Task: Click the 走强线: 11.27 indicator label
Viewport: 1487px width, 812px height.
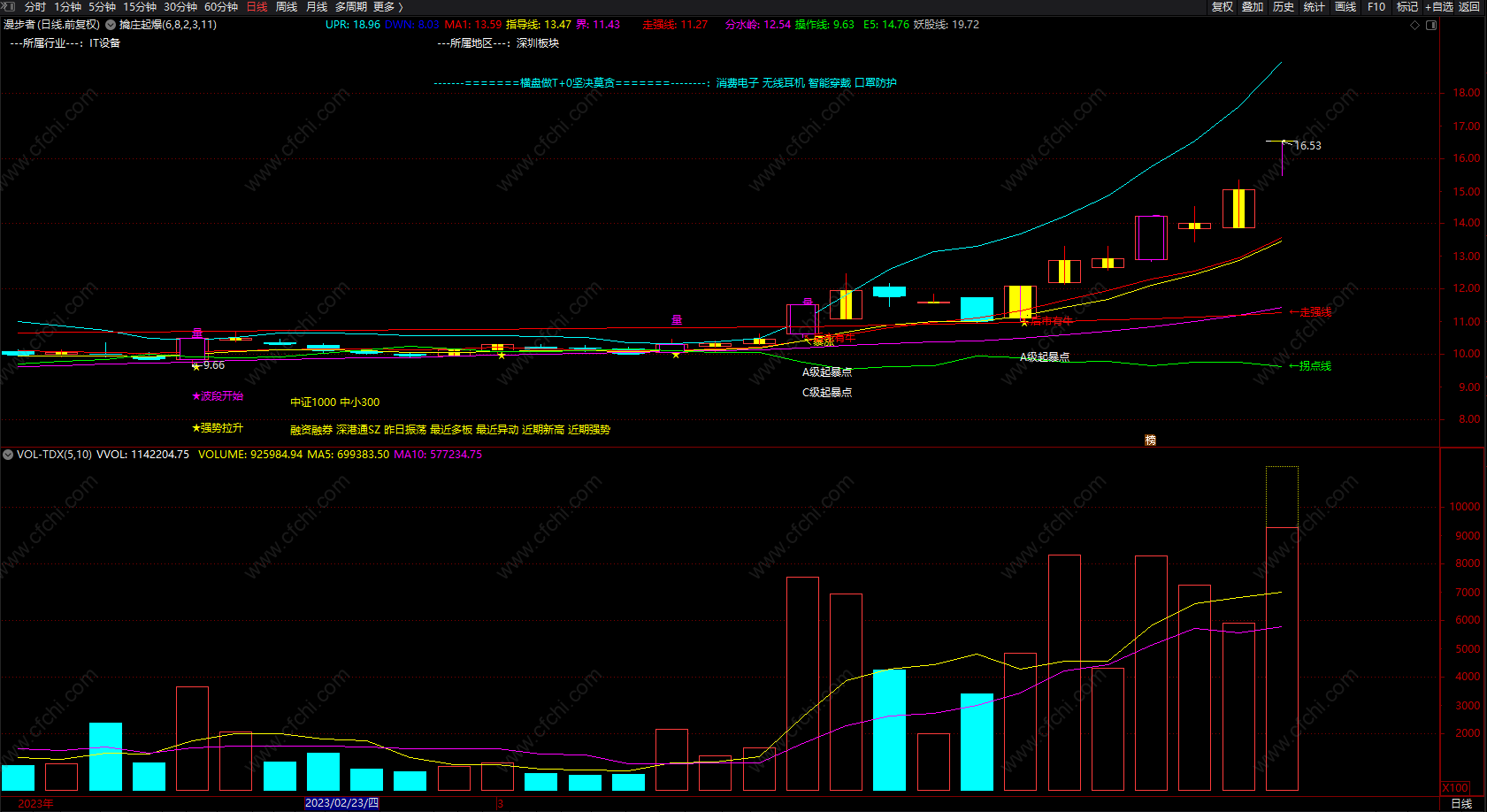Action: point(675,25)
